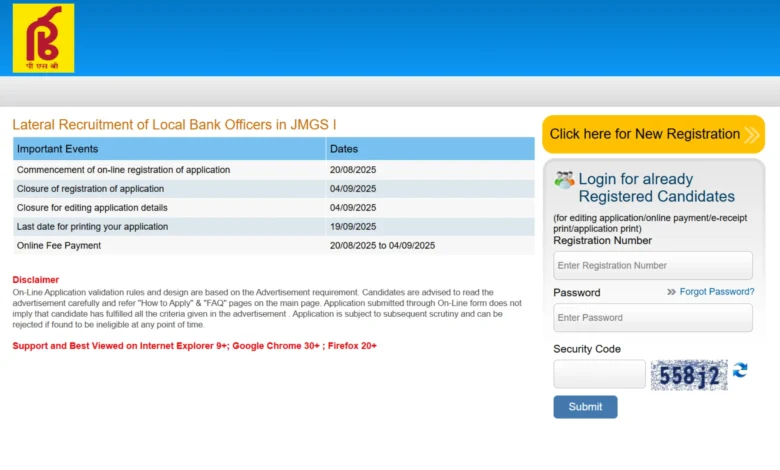
Task: Click the 'Support and Best Viewed' browser notice
Action: click(x=195, y=346)
